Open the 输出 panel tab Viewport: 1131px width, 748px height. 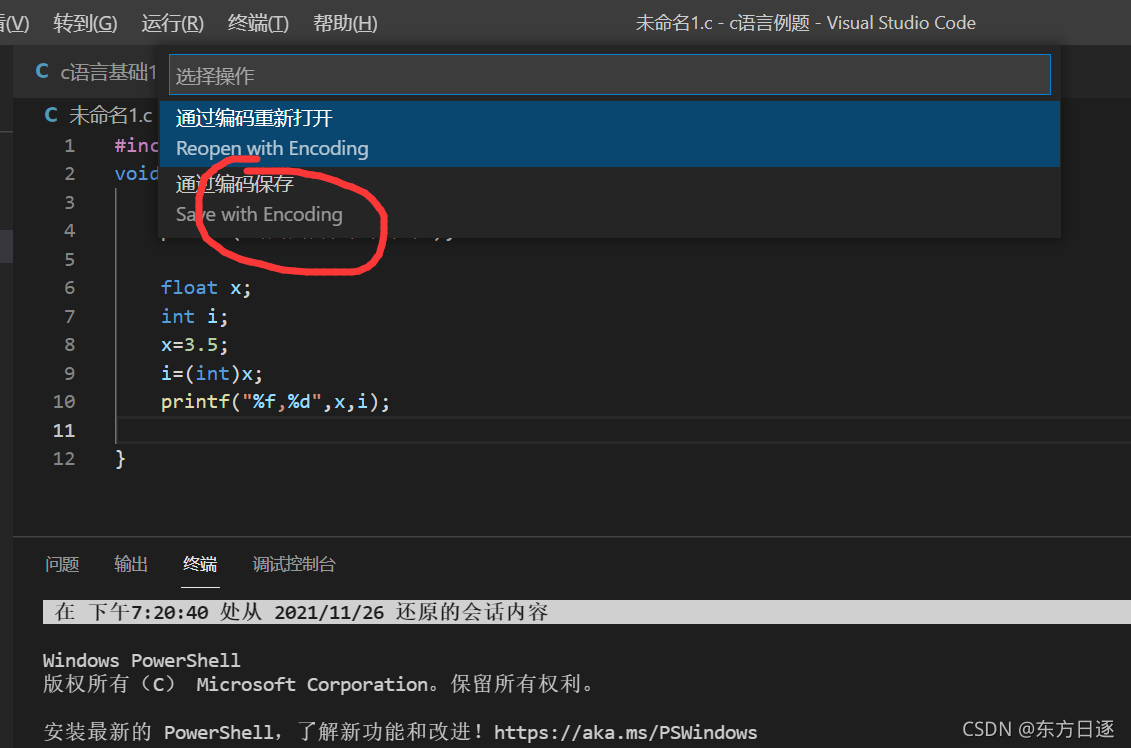pos(130,563)
